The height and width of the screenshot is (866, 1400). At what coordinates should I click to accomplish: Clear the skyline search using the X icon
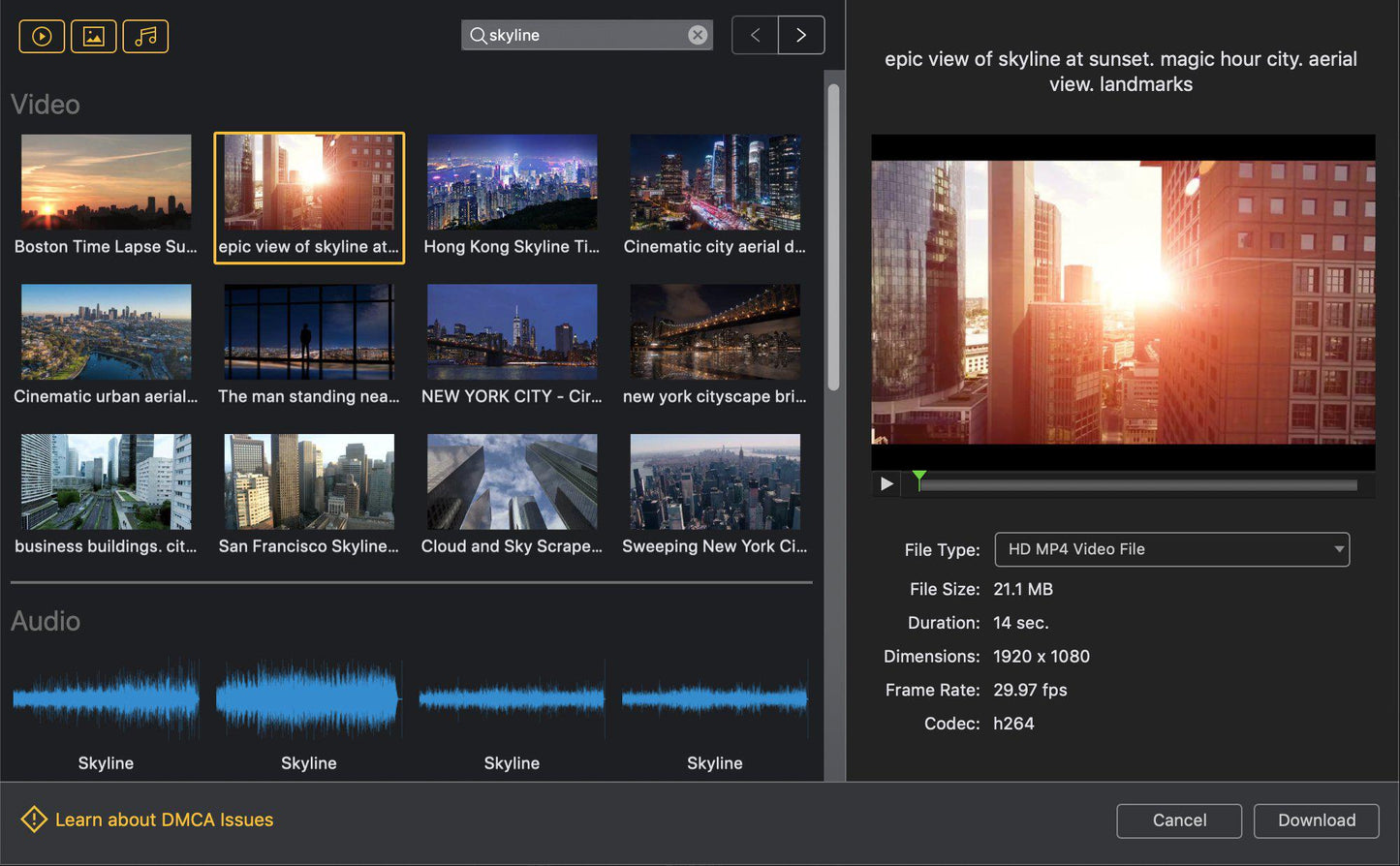[x=698, y=35]
